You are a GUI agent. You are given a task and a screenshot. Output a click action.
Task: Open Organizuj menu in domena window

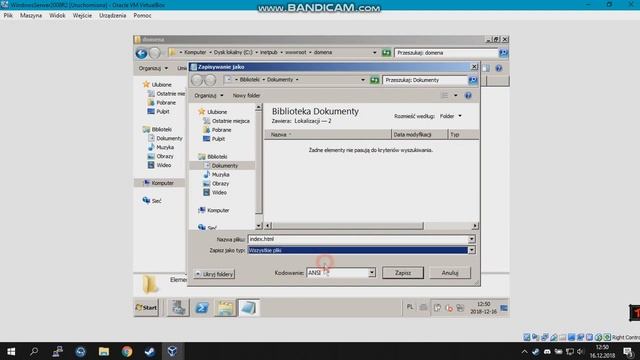coord(153,68)
